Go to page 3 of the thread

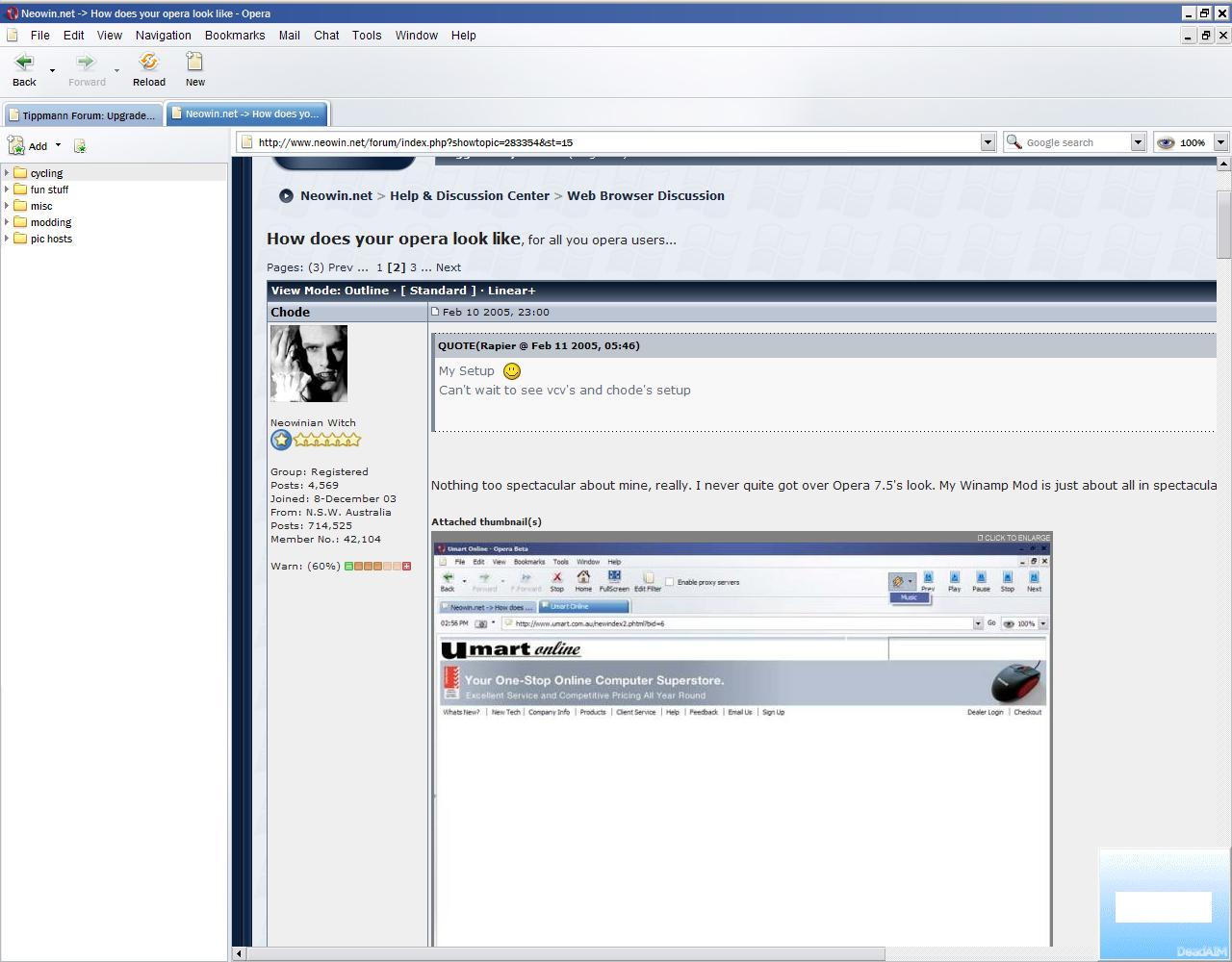(x=413, y=267)
